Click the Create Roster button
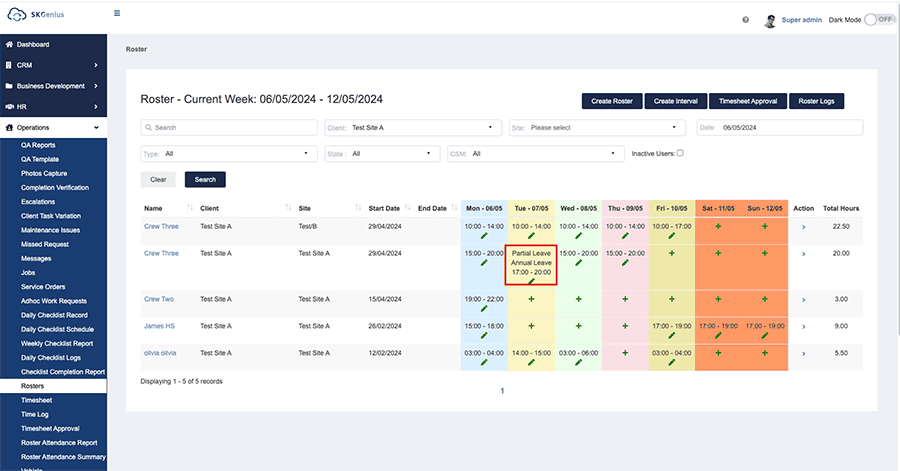This screenshot has height=471, width=900. click(612, 101)
